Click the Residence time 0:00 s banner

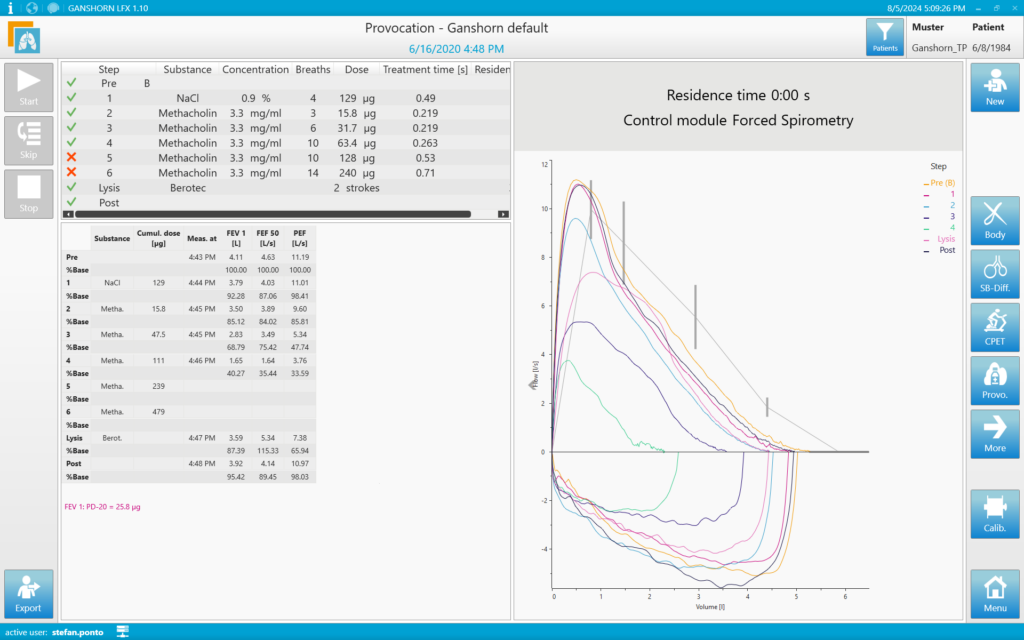(x=738, y=95)
